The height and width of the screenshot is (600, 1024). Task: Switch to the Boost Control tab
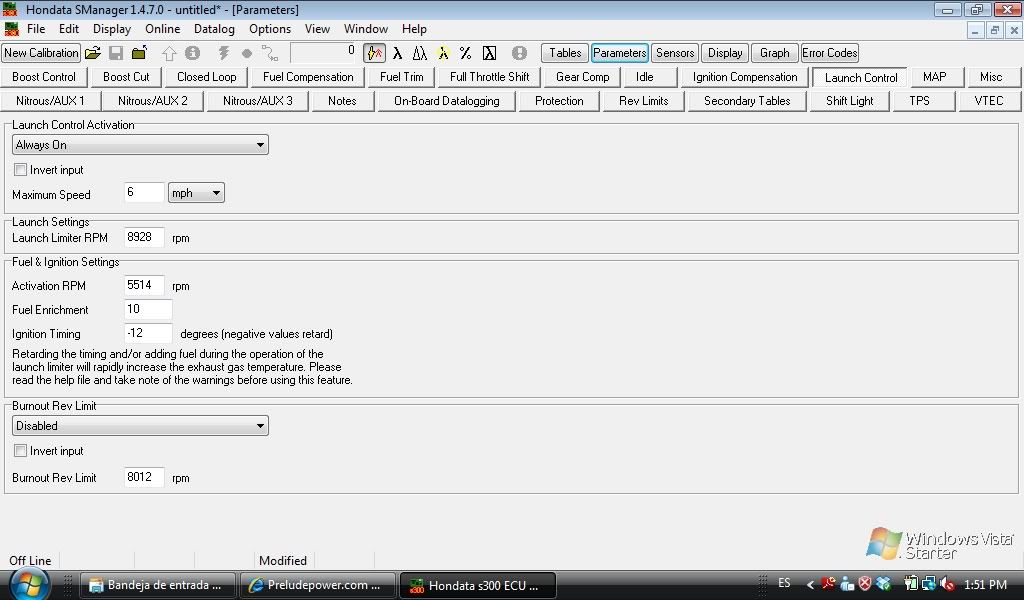pyautogui.click(x=44, y=77)
